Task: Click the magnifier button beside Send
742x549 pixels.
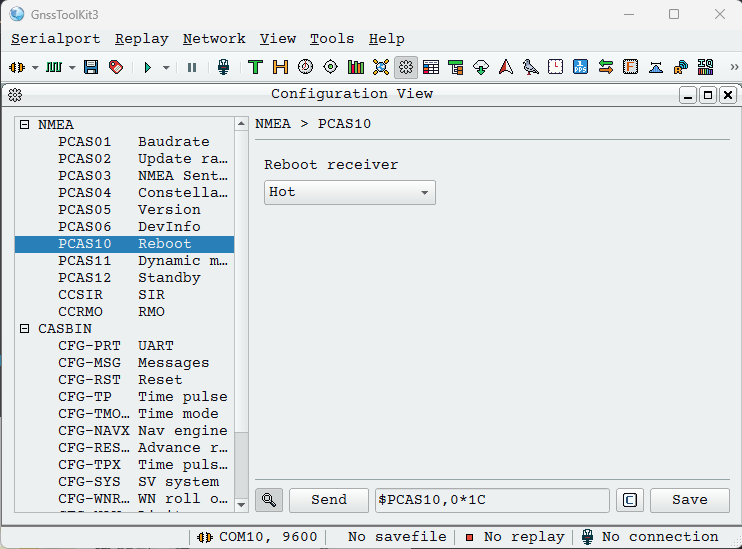Action: click(268, 500)
